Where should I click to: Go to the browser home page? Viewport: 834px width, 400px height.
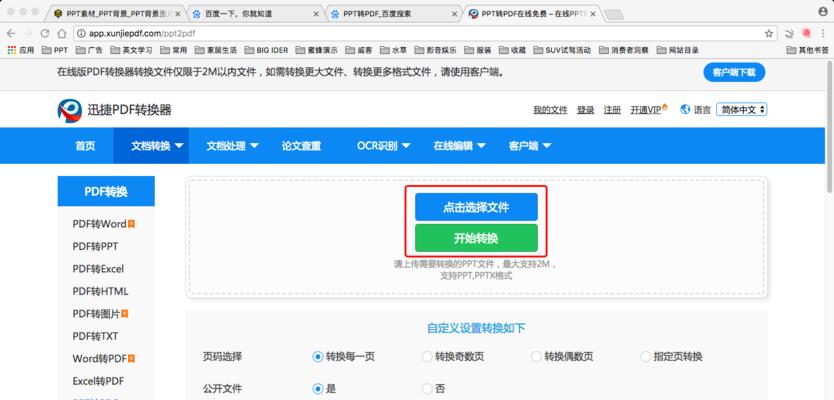pyautogui.click(x=62, y=34)
